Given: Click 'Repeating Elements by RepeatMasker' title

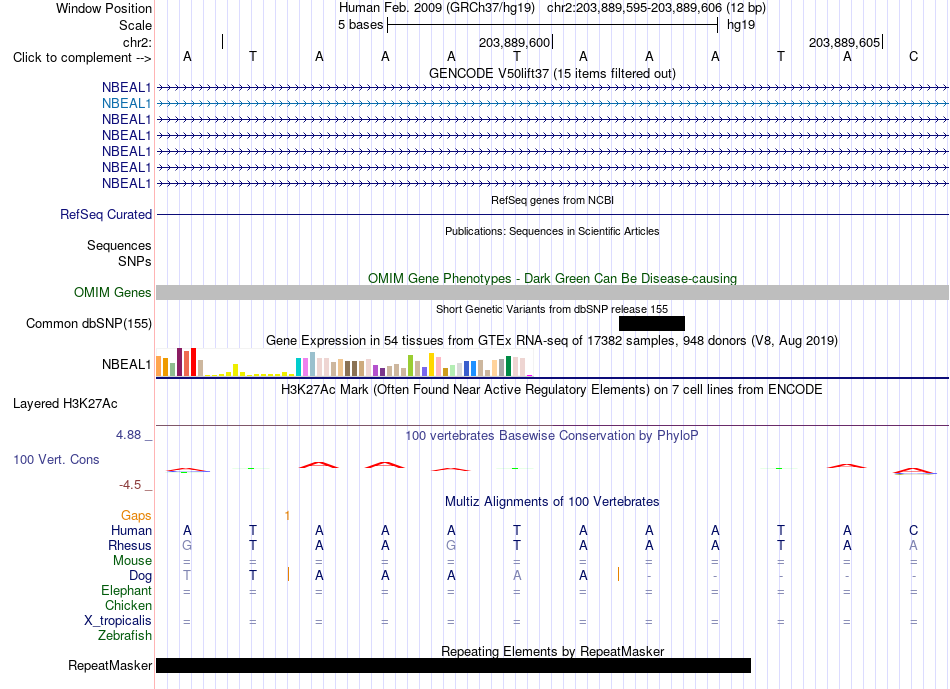Looking at the screenshot, I should click(x=552, y=652).
